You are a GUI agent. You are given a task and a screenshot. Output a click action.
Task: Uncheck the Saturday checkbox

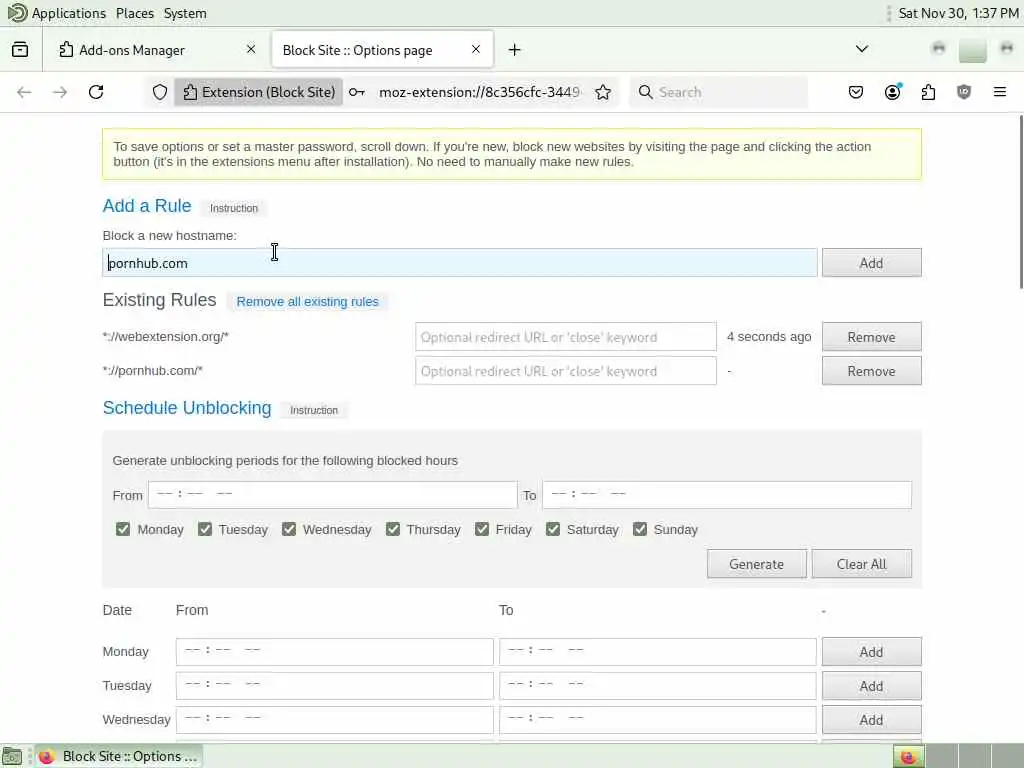point(553,529)
